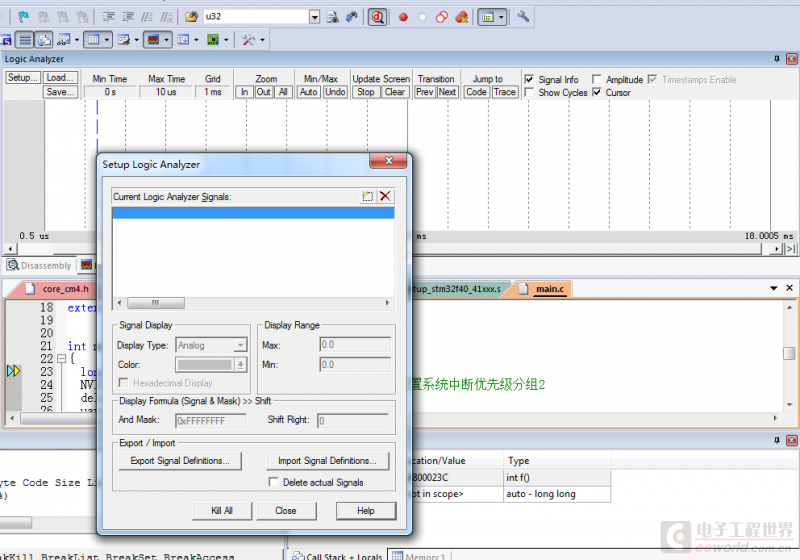Open the startup_stm32f40_41xxx.s tab

click(455, 289)
